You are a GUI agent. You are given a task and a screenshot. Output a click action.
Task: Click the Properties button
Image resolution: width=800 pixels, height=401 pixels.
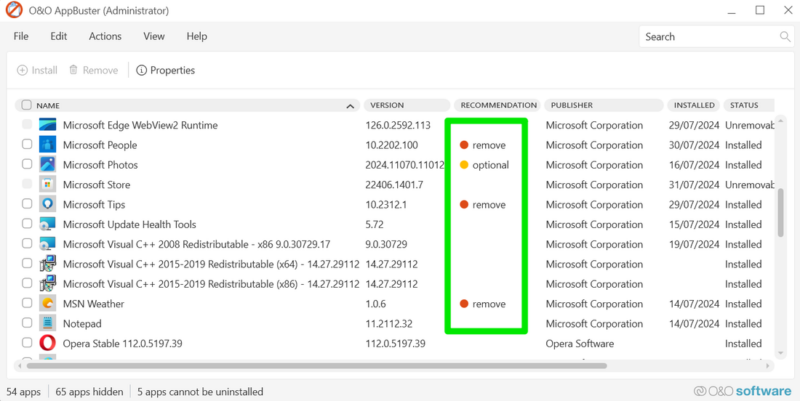click(x=165, y=70)
